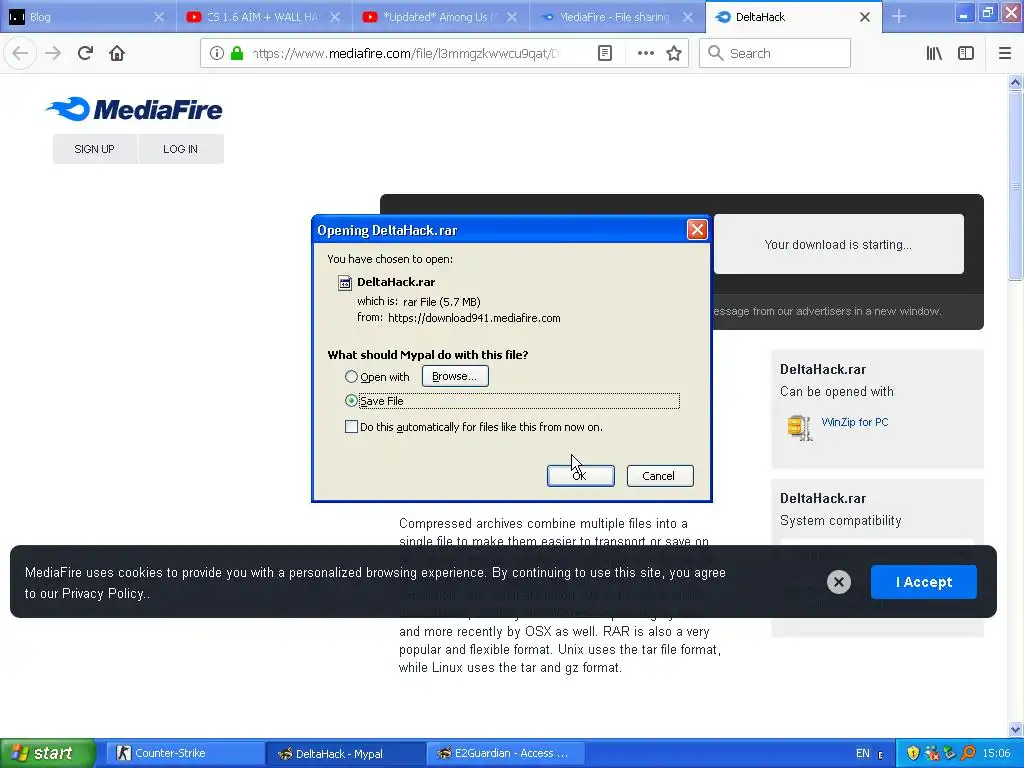Dismiss cookie banner with round X icon
Image resolution: width=1024 pixels, height=768 pixels.
point(839,582)
